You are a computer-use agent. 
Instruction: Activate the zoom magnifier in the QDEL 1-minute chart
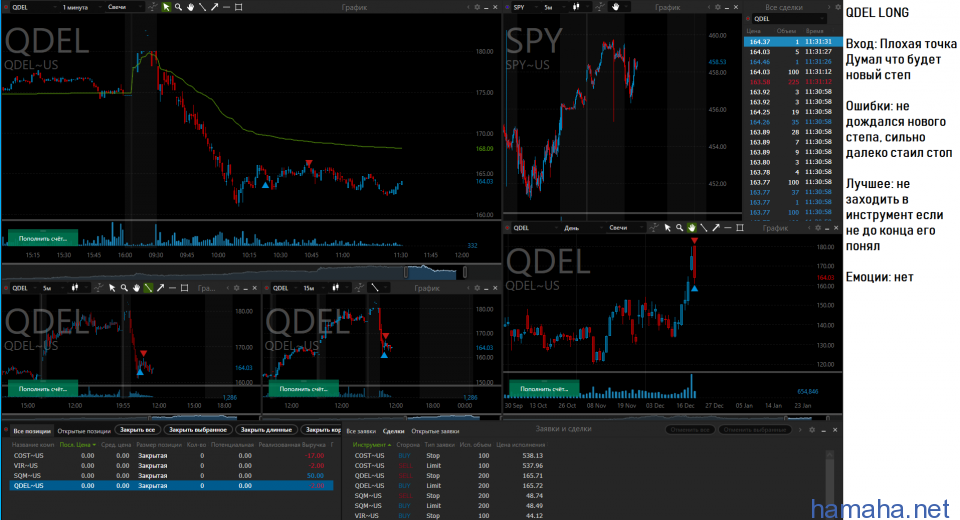(178, 7)
